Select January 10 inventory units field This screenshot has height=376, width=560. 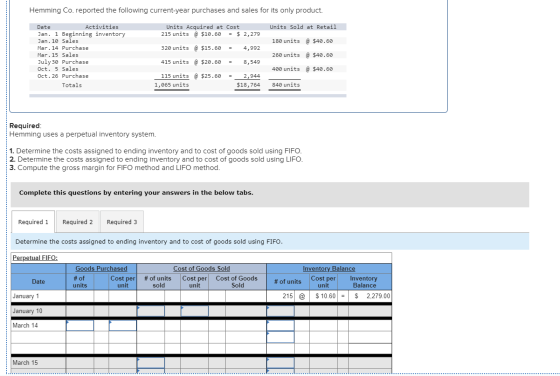tap(280, 311)
